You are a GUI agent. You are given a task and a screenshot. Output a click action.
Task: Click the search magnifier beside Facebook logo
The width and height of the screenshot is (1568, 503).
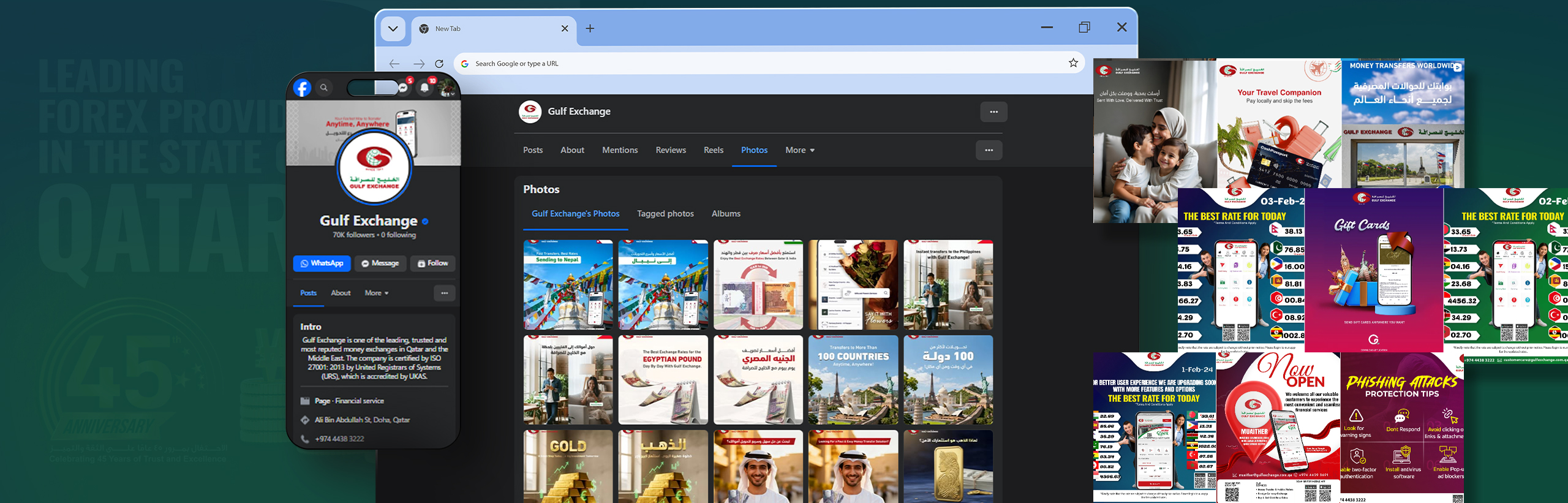(x=324, y=88)
